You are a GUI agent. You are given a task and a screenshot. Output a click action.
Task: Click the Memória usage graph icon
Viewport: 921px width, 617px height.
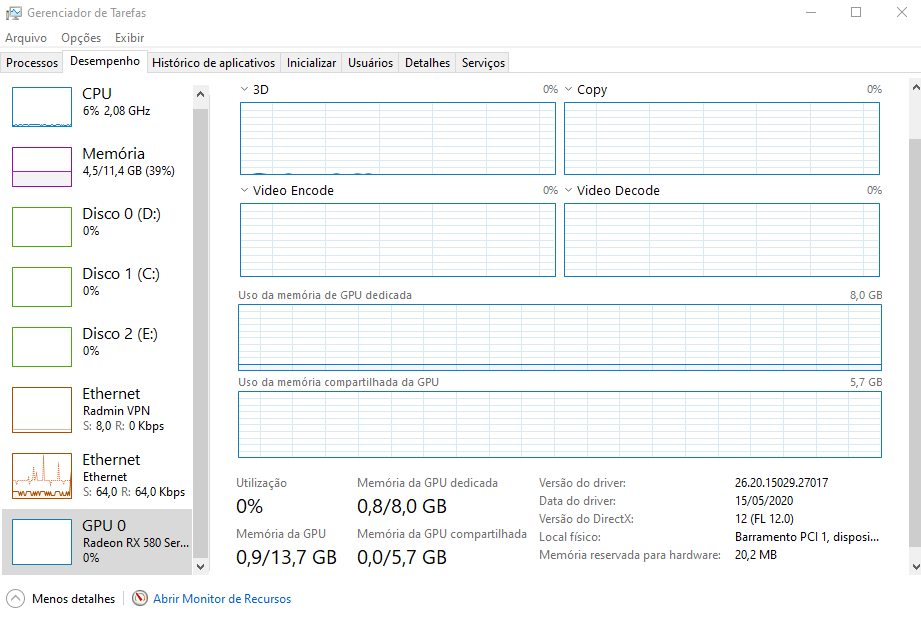(x=42, y=167)
